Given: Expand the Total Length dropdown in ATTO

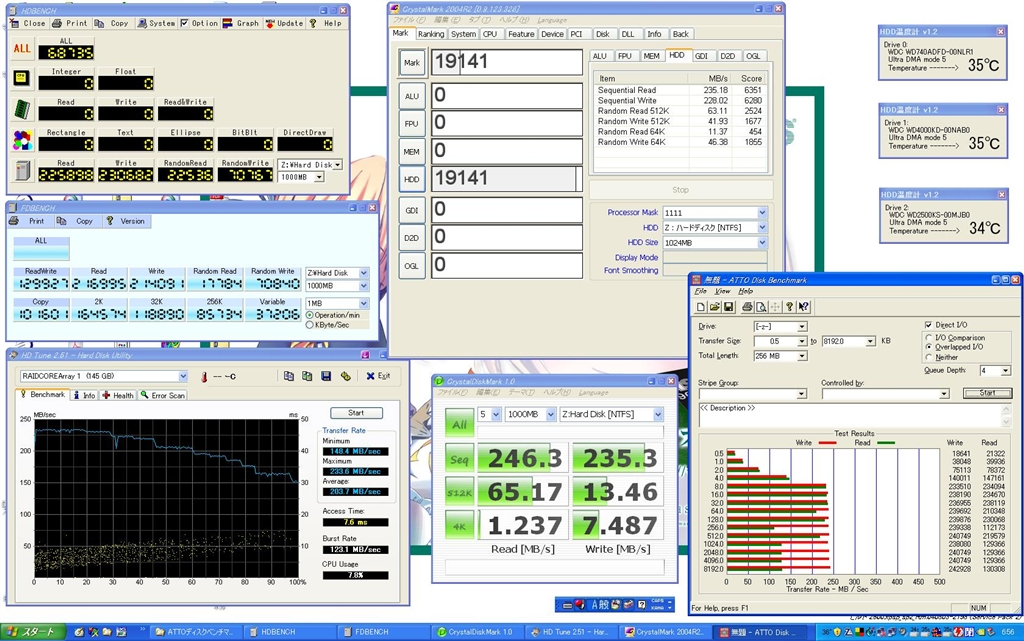Looking at the screenshot, I should 802,356.
